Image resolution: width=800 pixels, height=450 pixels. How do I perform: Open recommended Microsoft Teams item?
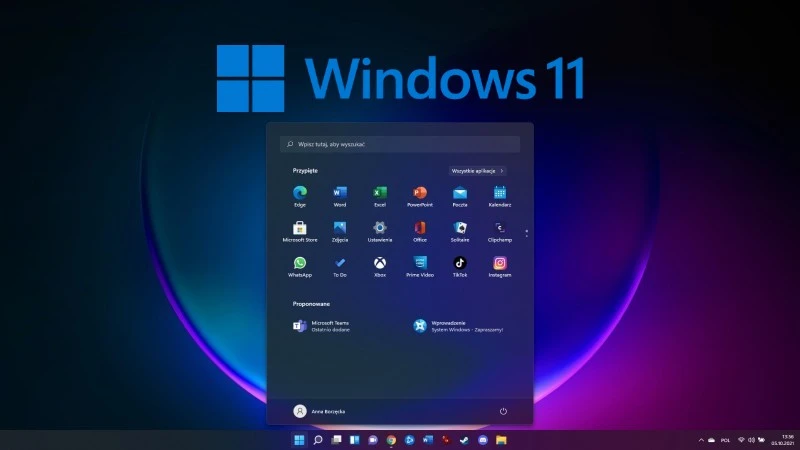(321, 326)
